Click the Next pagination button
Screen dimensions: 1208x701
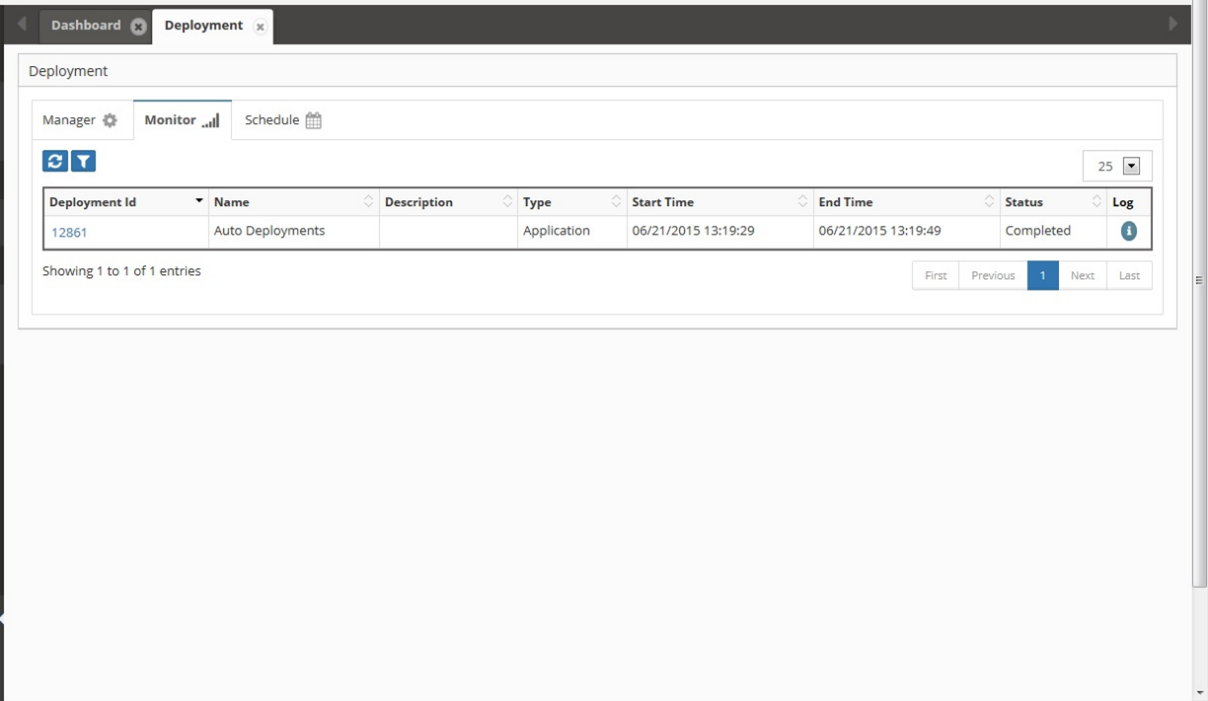[x=1081, y=274]
